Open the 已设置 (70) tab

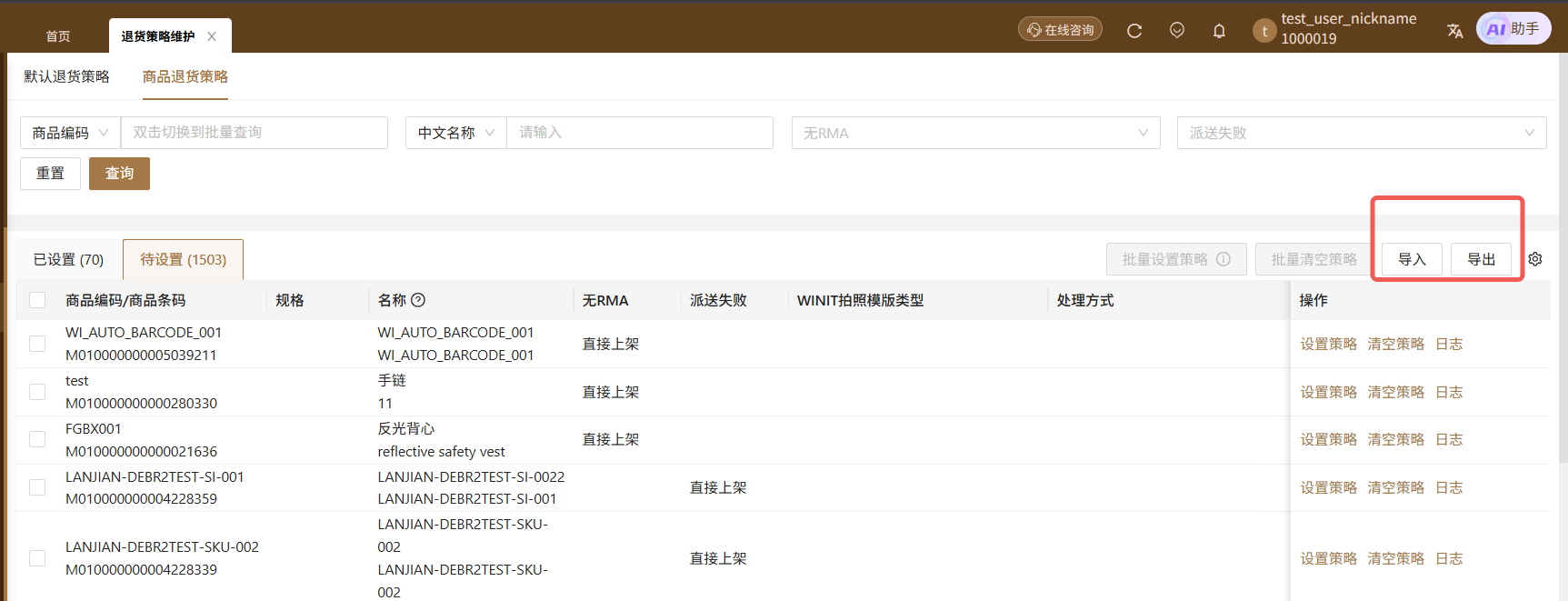click(x=69, y=259)
